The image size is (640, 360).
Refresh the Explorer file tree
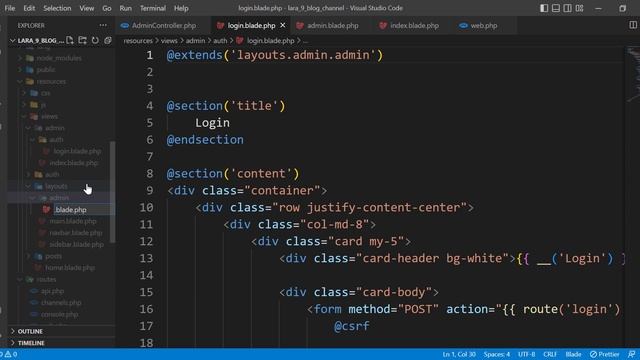point(95,40)
